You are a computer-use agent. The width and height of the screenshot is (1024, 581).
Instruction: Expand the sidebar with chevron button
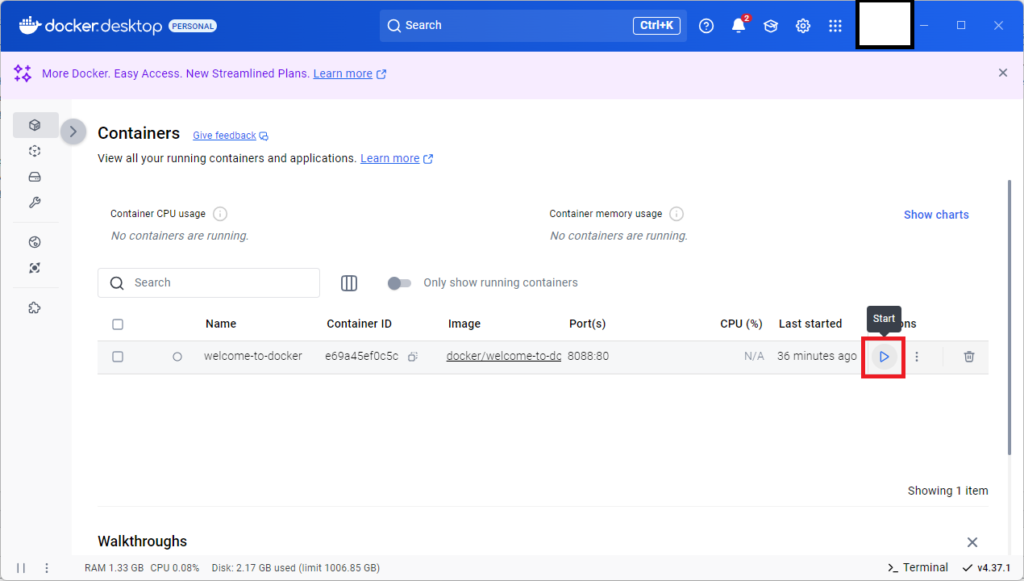point(73,132)
